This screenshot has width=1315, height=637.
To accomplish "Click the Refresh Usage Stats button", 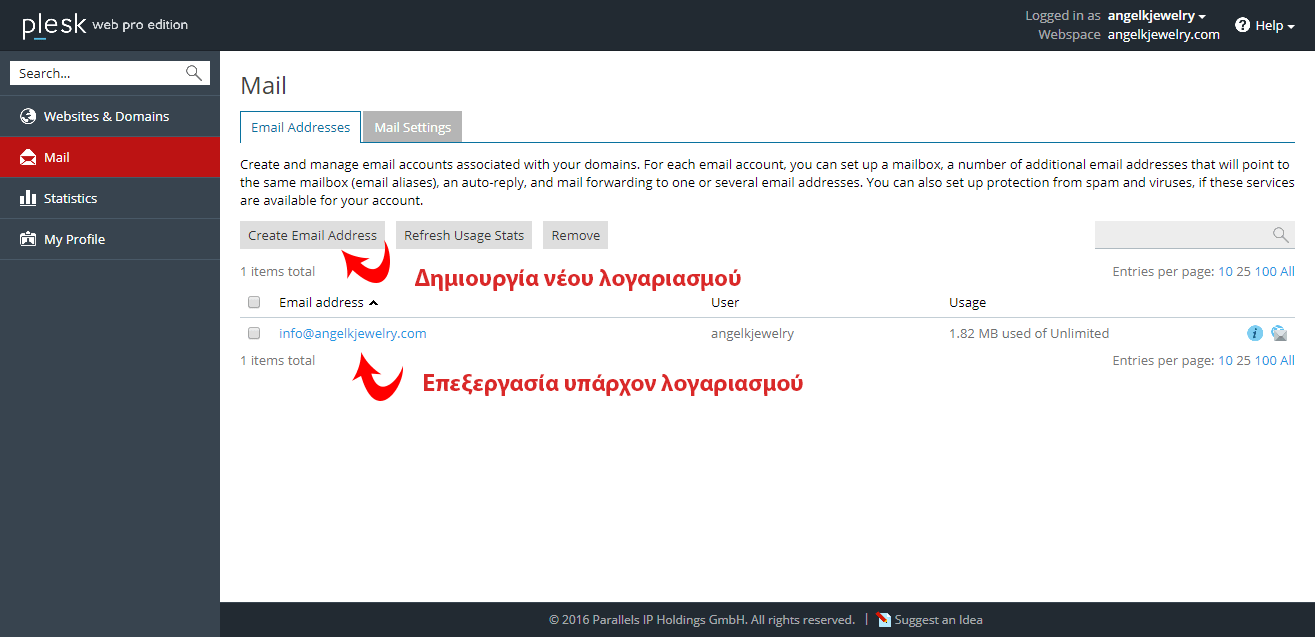I will (x=464, y=235).
